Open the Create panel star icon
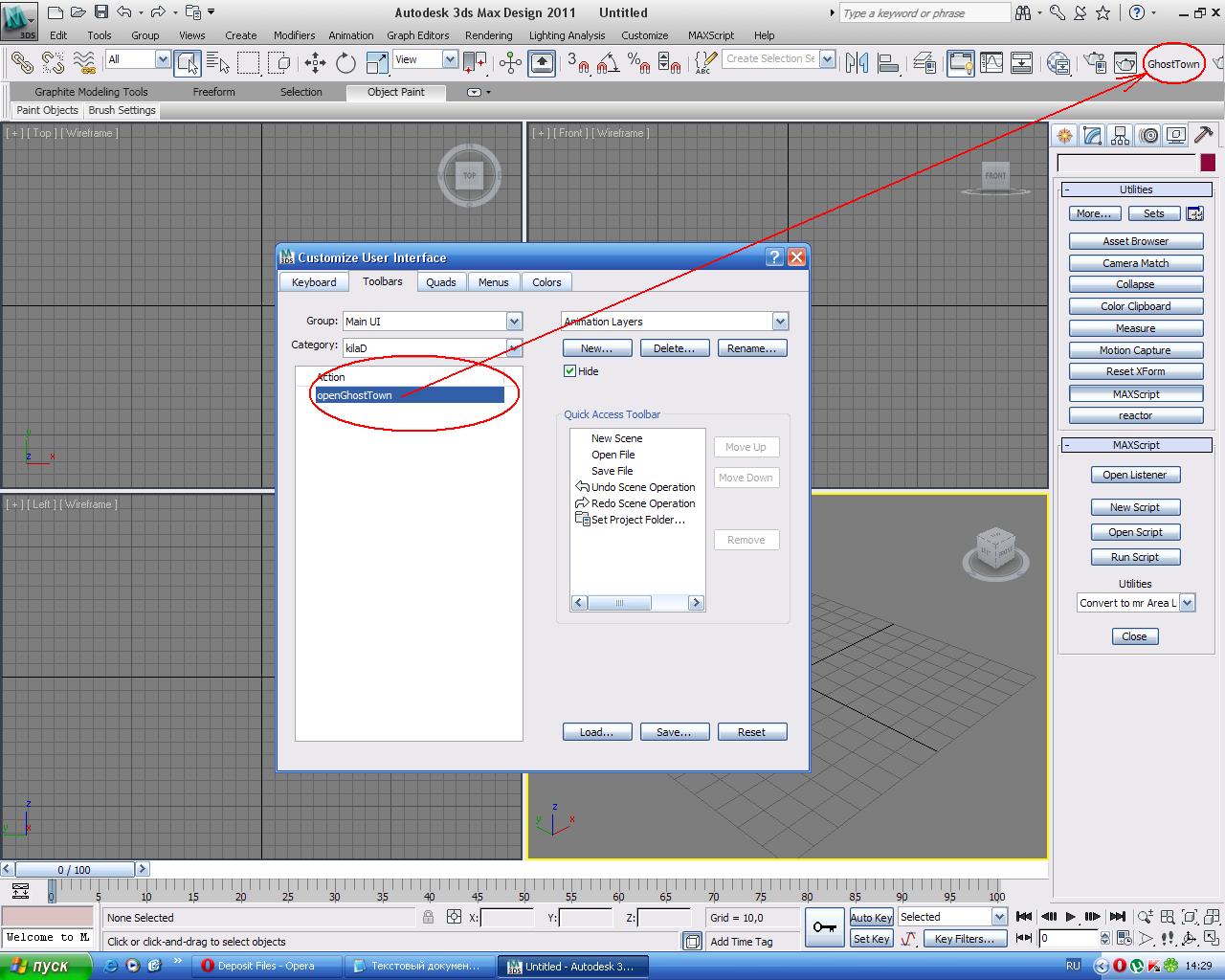This screenshot has width=1225, height=980. 1064,135
